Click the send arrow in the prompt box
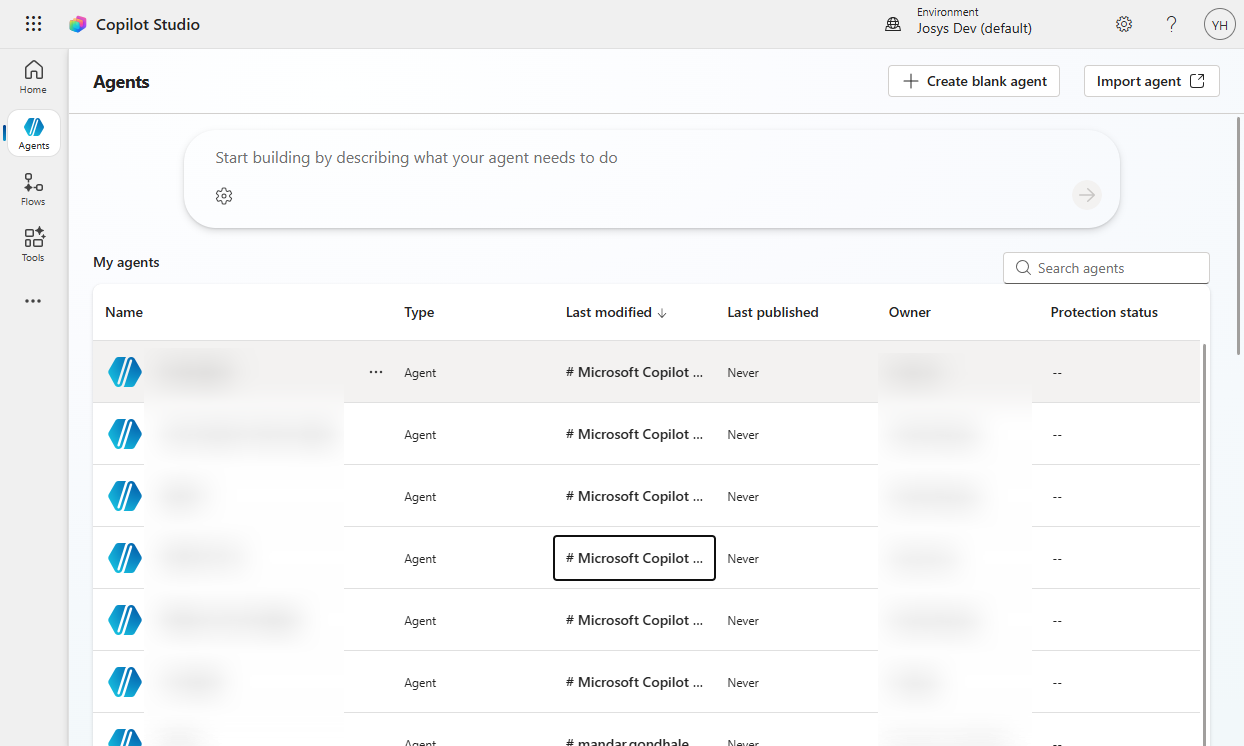 coord(1087,195)
